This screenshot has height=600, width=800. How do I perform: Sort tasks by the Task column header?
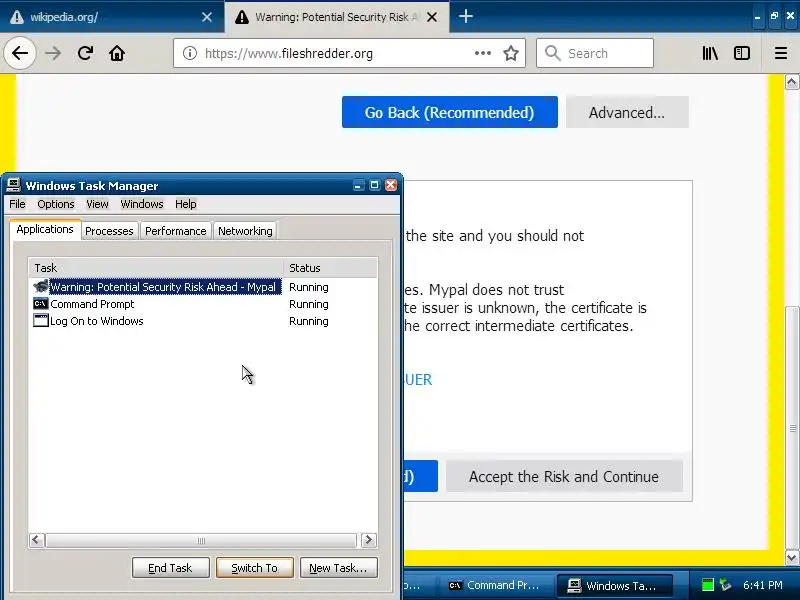156,268
